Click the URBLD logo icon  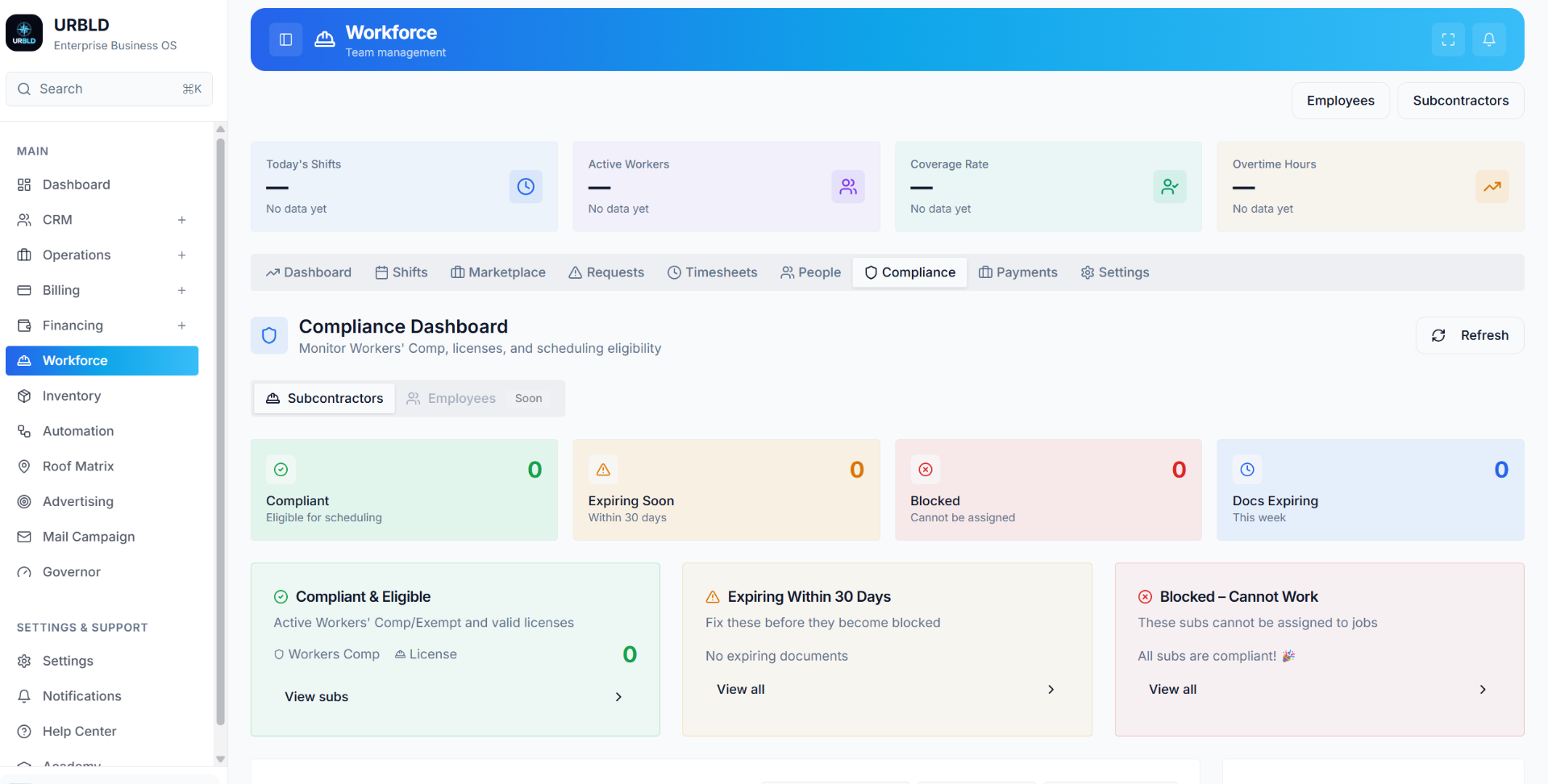click(24, 33)
